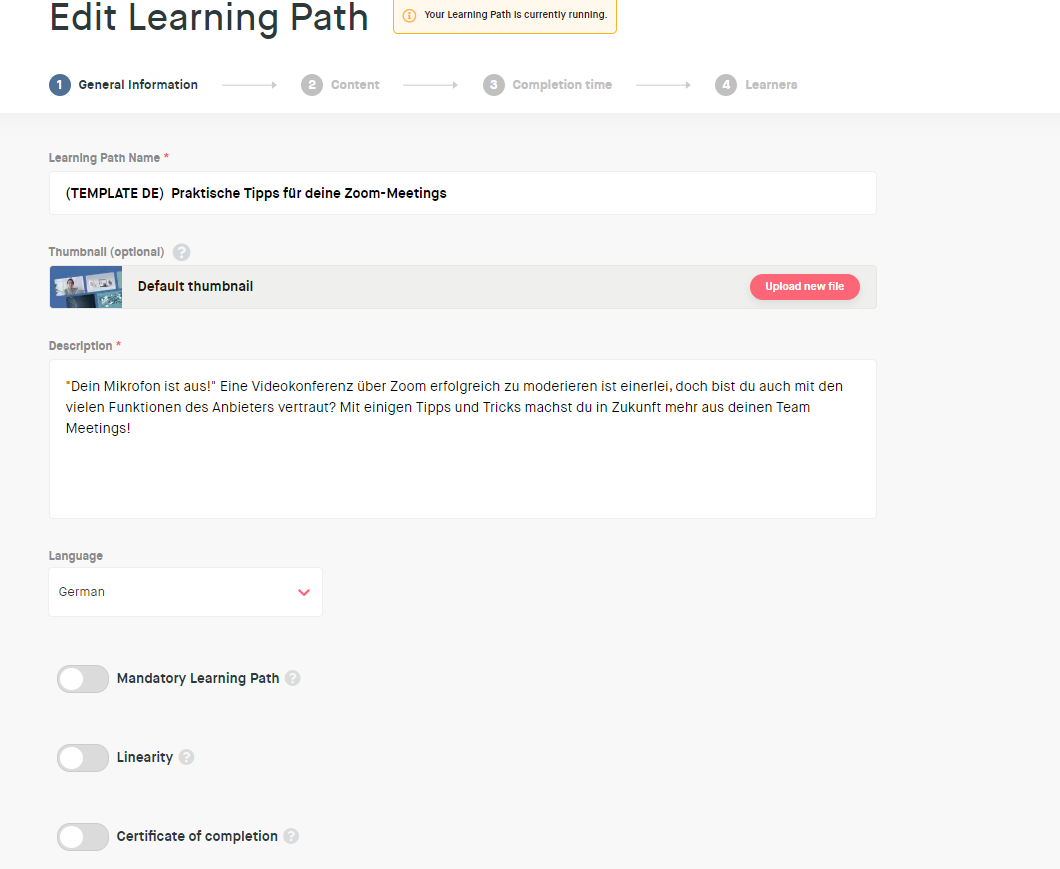Click 'Your Learning Path is currently running' notice
This screenshot has width=1060, height=869.
505,16
